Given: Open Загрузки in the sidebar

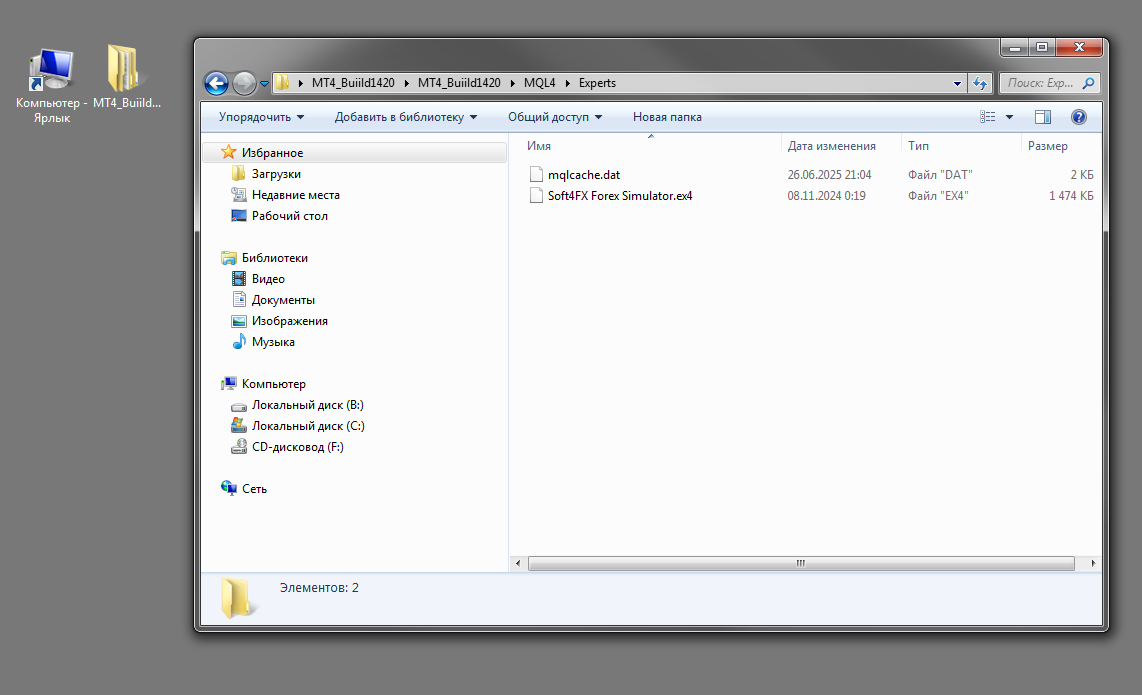Looking at the screenshot, I should (x=276, y=174).
